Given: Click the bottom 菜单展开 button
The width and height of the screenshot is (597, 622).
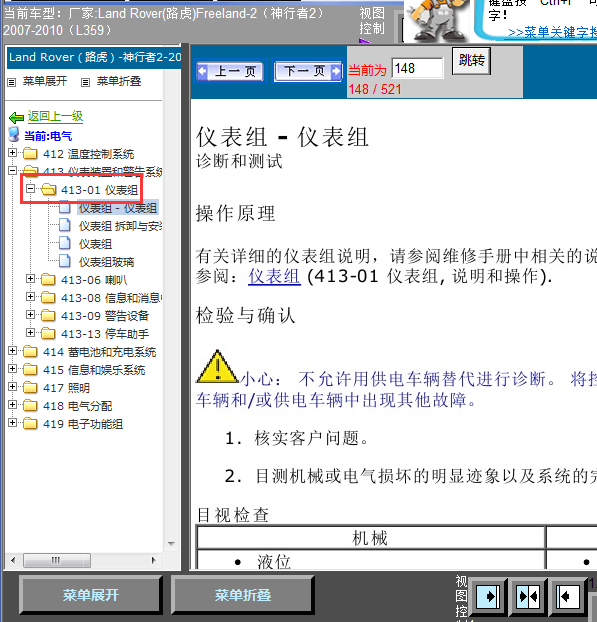Looking at the screenshot, I should [x=91, y=595].
